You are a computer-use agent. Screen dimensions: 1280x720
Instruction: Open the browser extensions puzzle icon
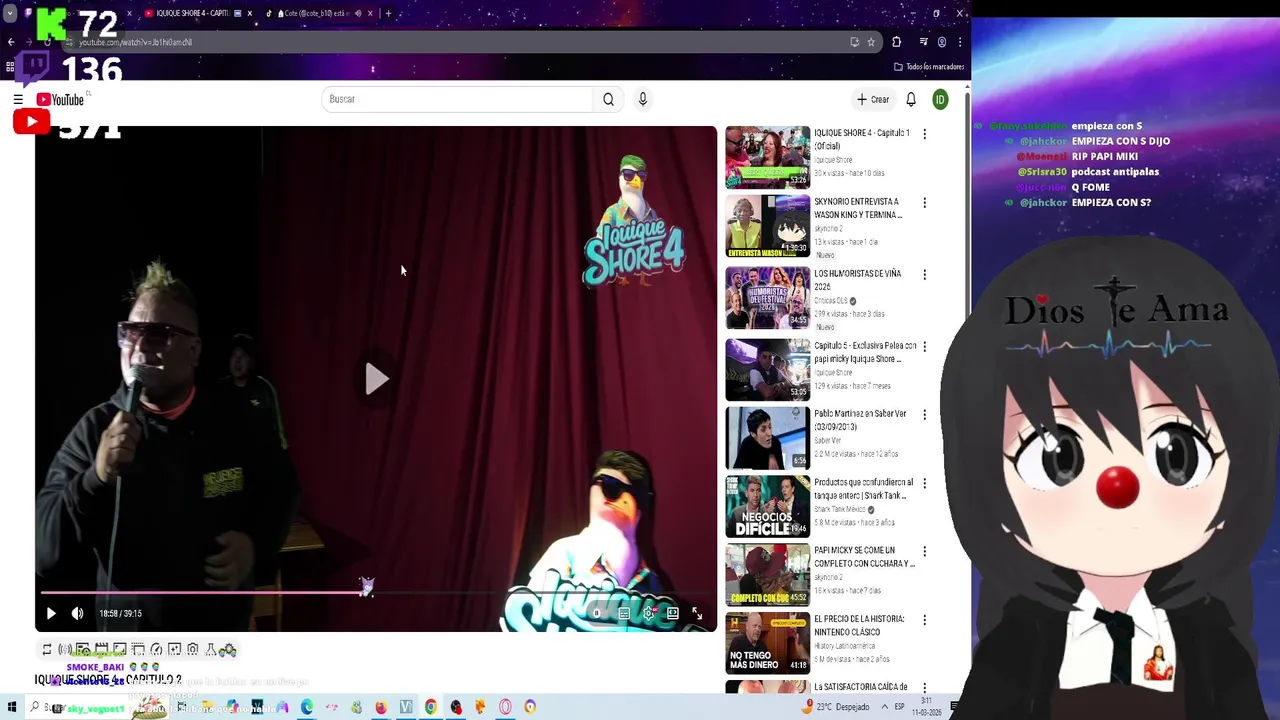tap(896, 42)
